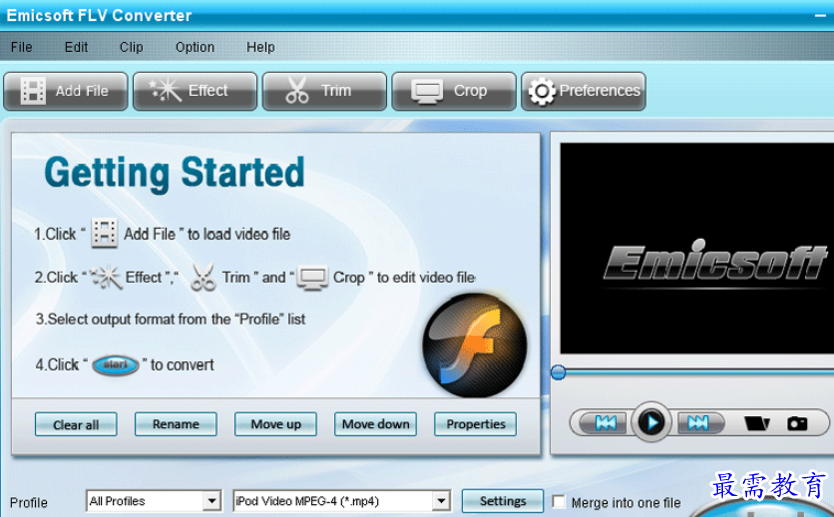Take a snapshot with the camera icon
834x517 pixels.
[x=797, y=423]
